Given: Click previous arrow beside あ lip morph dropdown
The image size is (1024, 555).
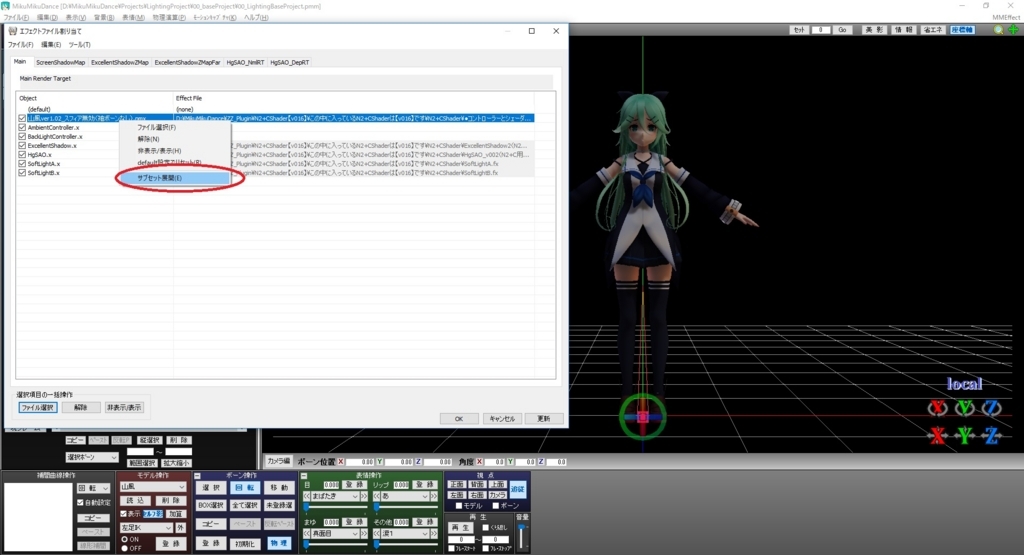Looking at the screenshot, I should [x=377, y=497].
